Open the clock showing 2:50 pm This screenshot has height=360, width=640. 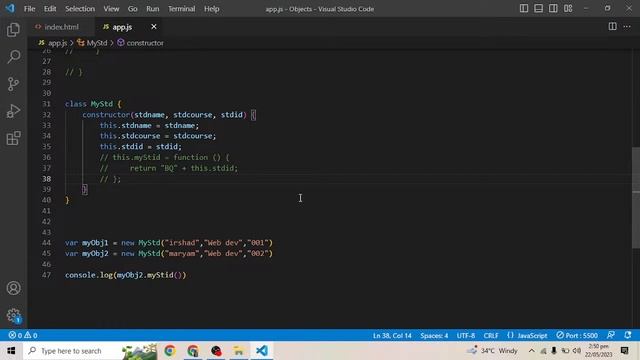pos(599,351)
